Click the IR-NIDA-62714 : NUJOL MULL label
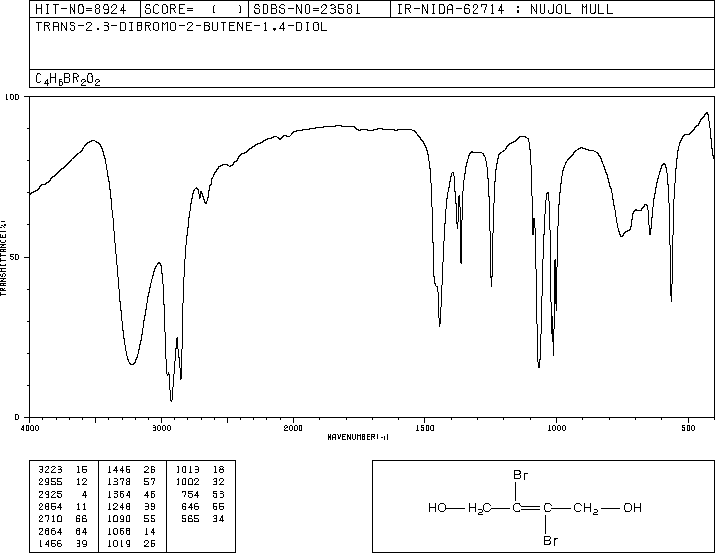This screenshot has height=553, width=715. point(505,9)
